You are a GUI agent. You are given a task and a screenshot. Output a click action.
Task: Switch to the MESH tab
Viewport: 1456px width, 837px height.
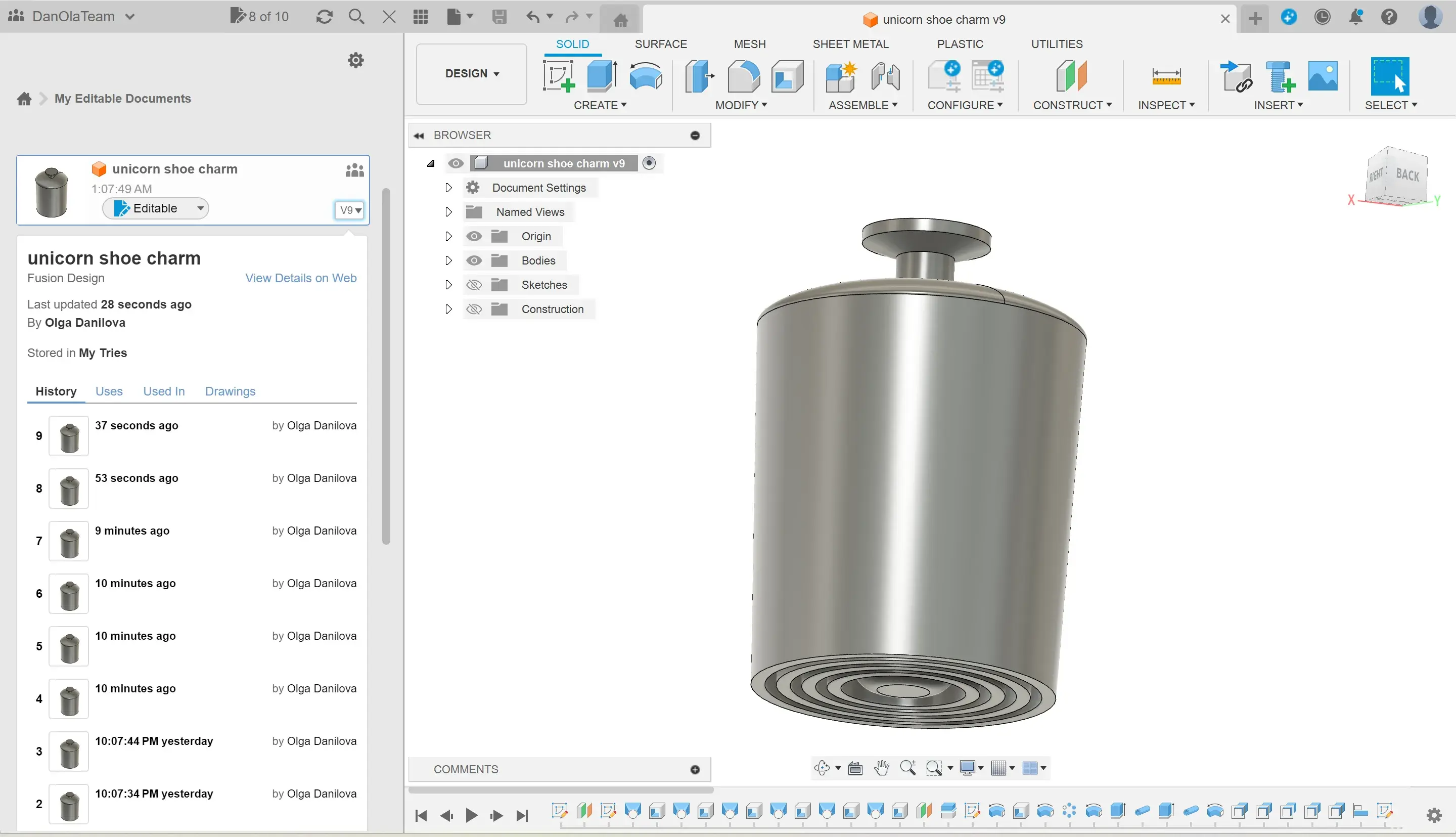(749, 45)
